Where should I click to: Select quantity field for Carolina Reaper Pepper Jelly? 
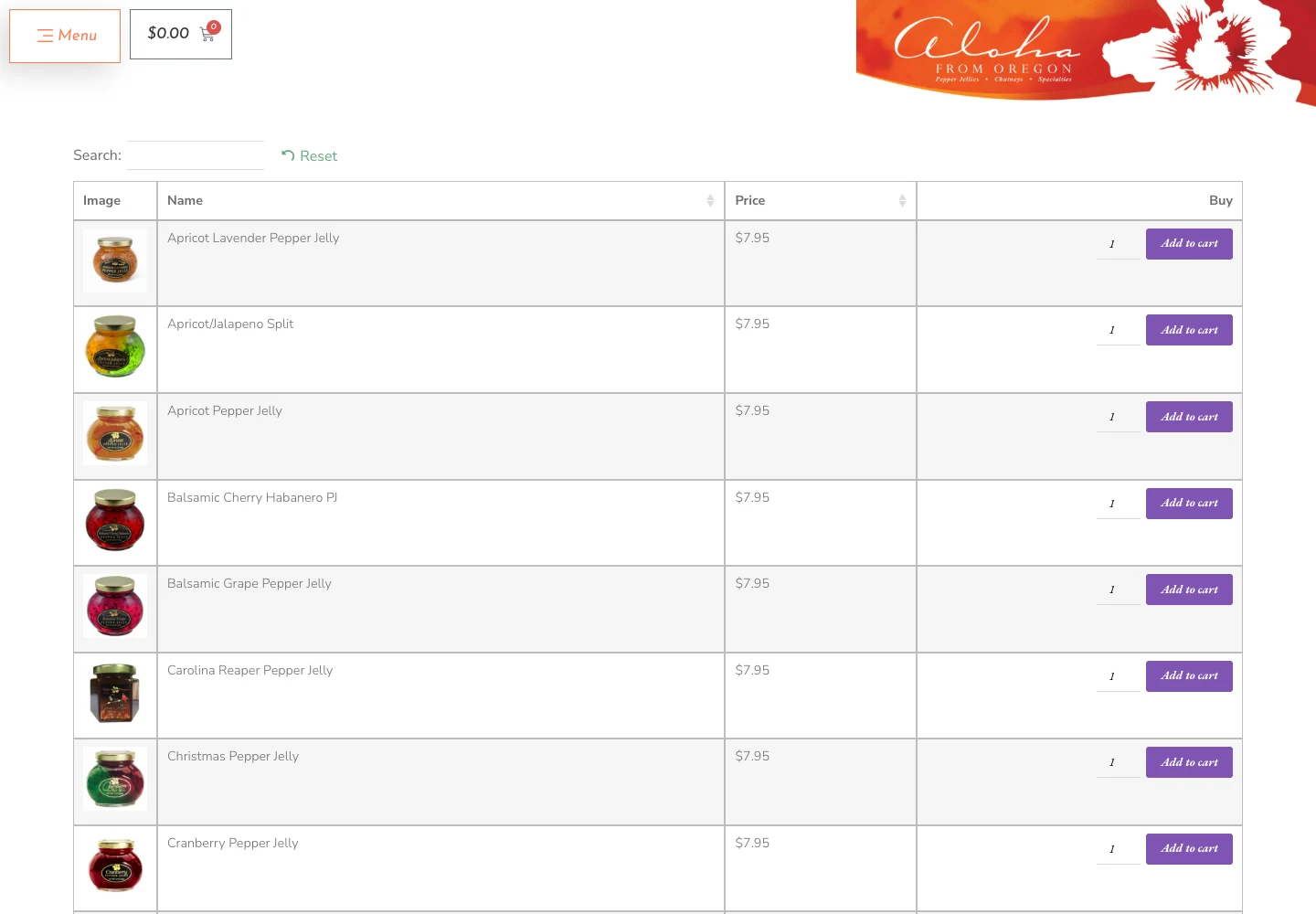(1119, 676)
